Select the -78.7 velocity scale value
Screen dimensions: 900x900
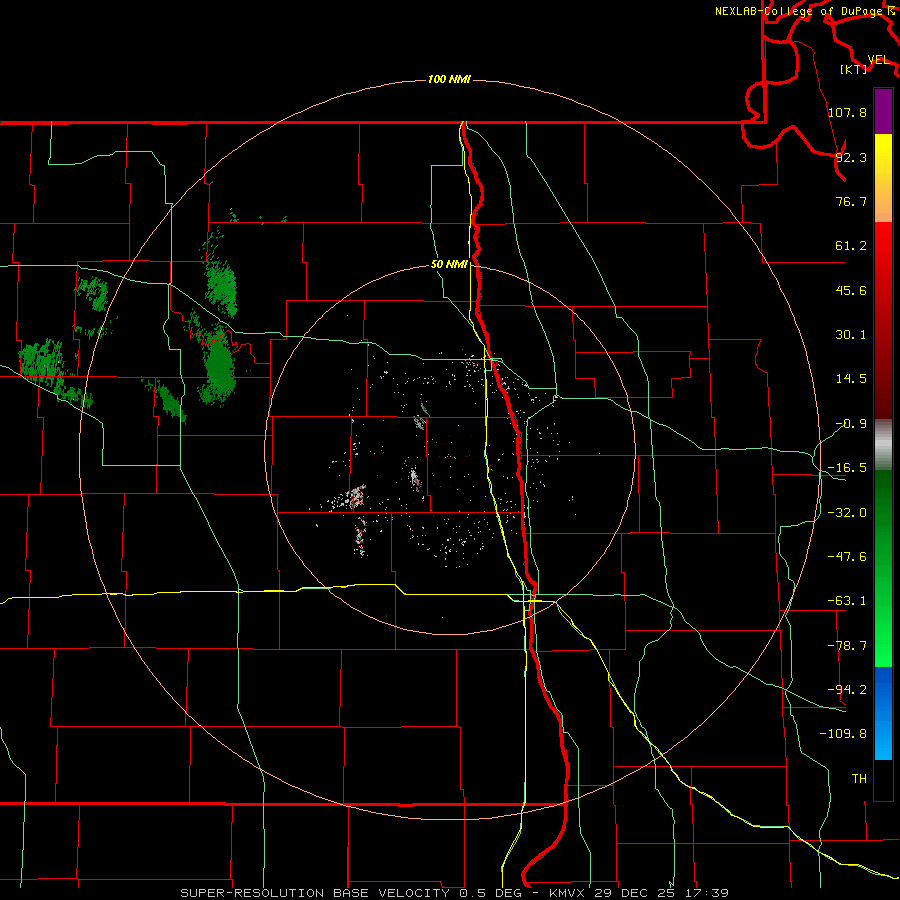847,646
